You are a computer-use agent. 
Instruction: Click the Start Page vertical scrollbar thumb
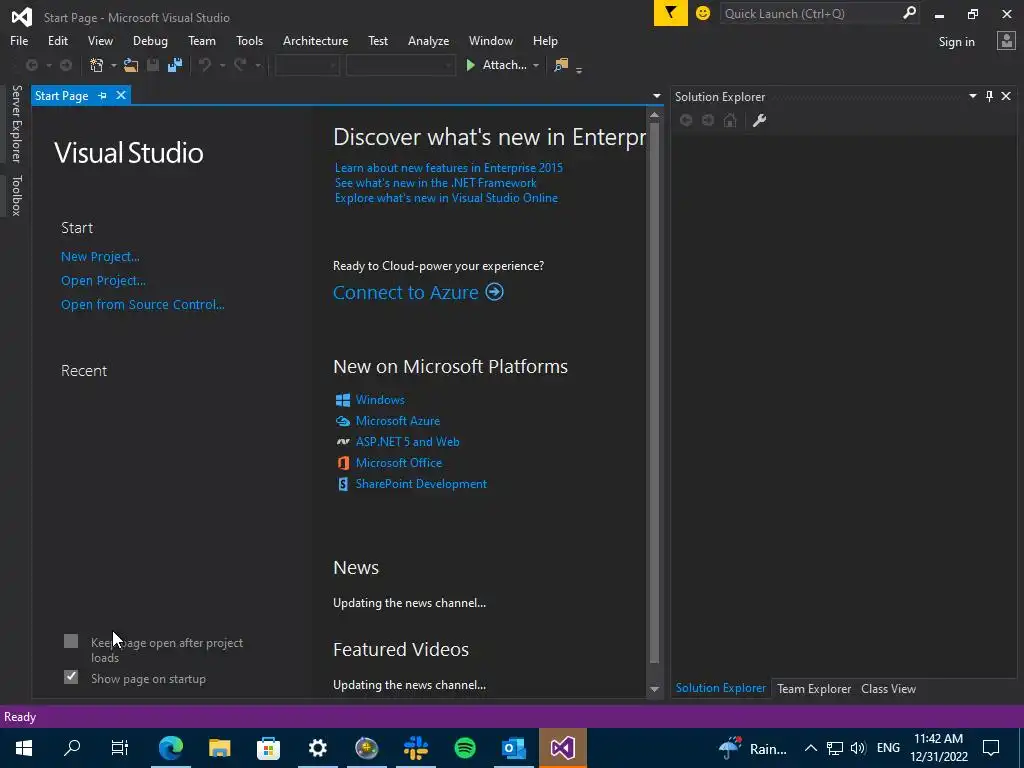coord(654,392)
